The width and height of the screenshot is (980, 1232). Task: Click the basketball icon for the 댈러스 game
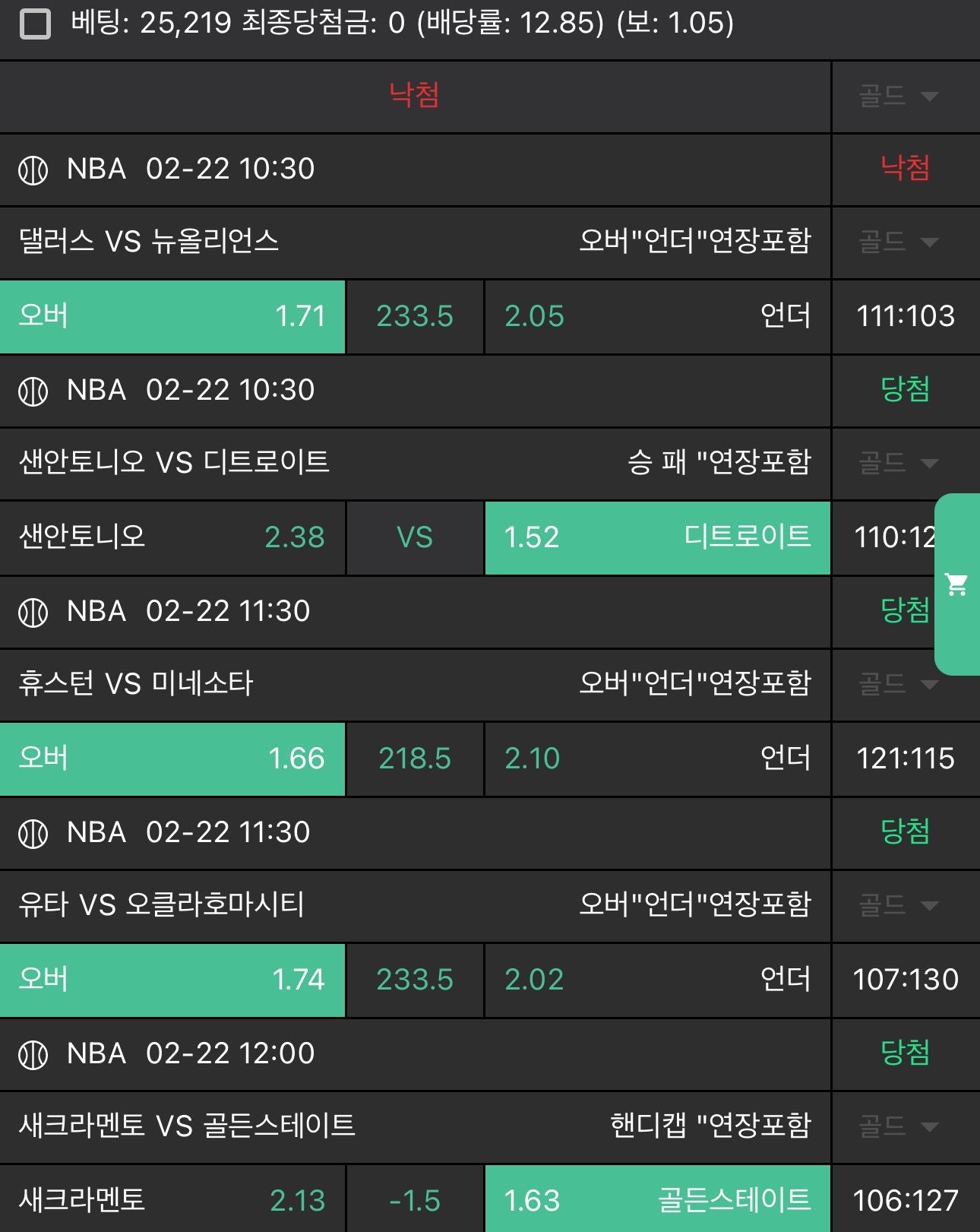(33, 170)
